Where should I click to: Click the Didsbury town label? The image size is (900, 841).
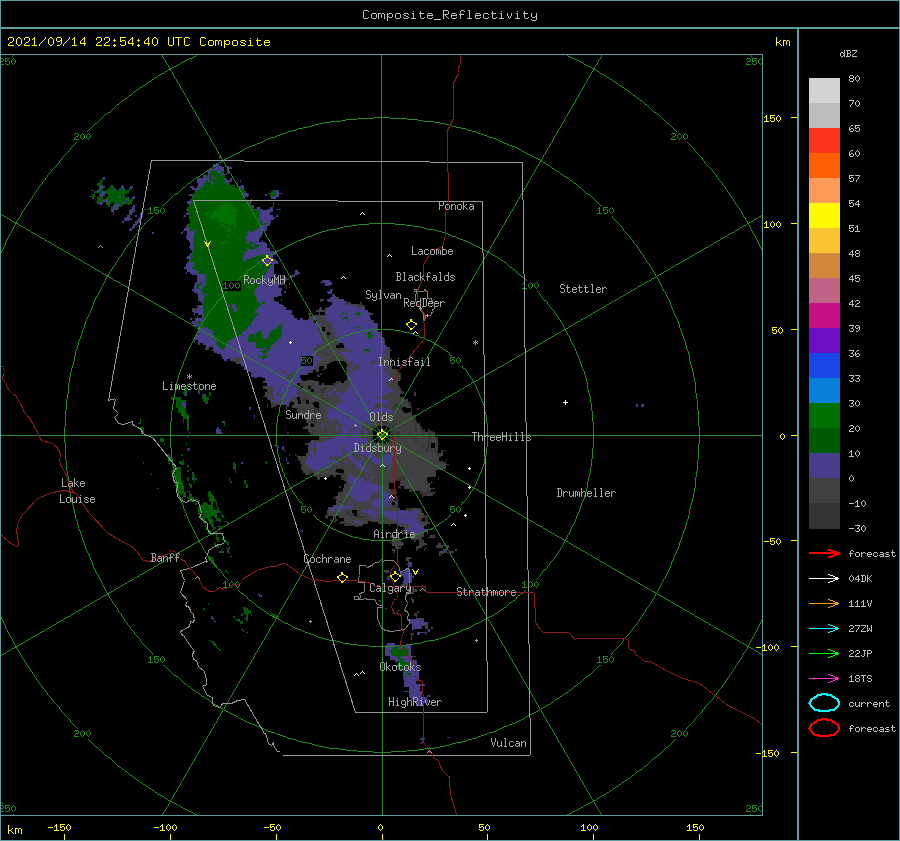377,448
